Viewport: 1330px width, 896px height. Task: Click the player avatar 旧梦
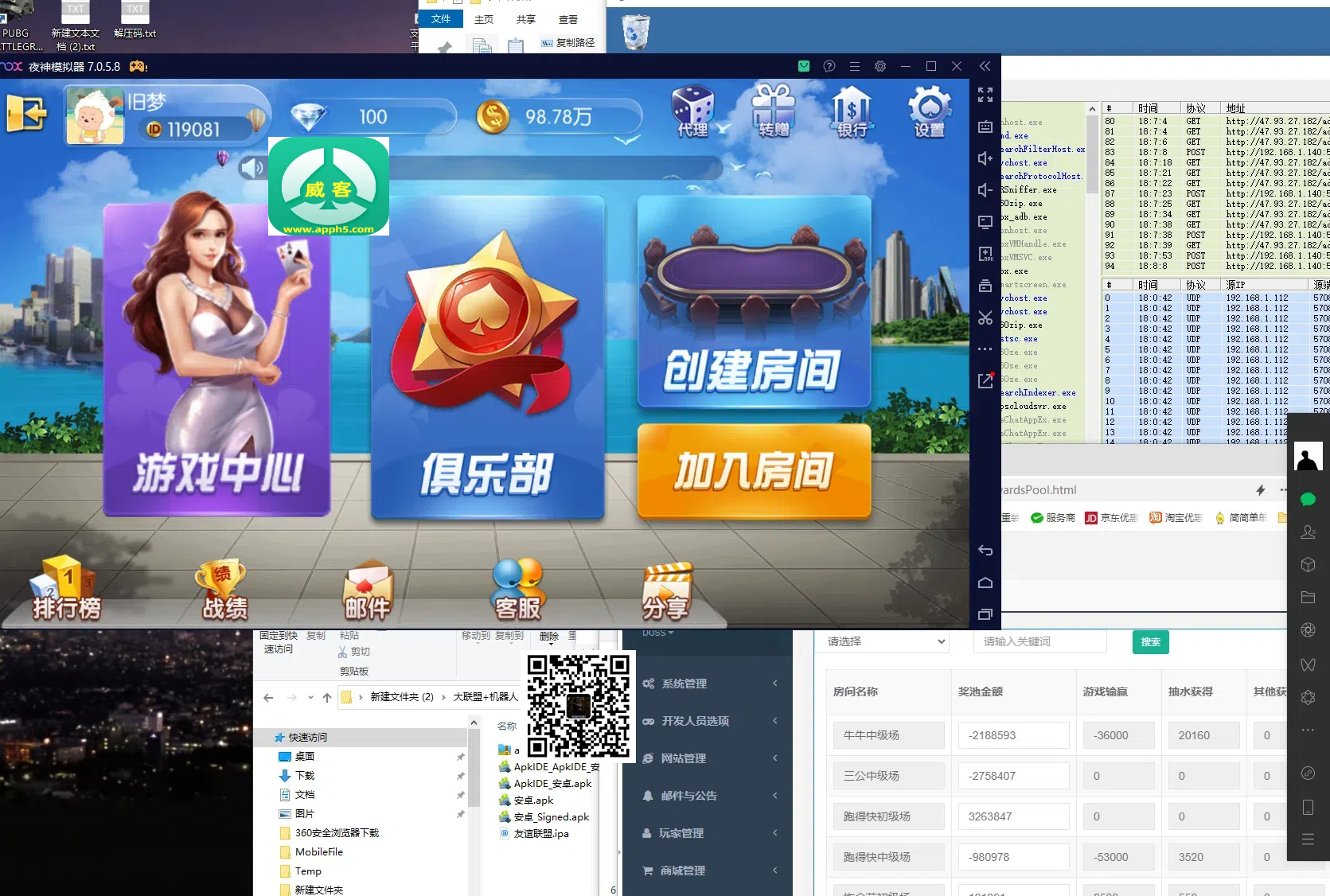(x=95, y=116)
